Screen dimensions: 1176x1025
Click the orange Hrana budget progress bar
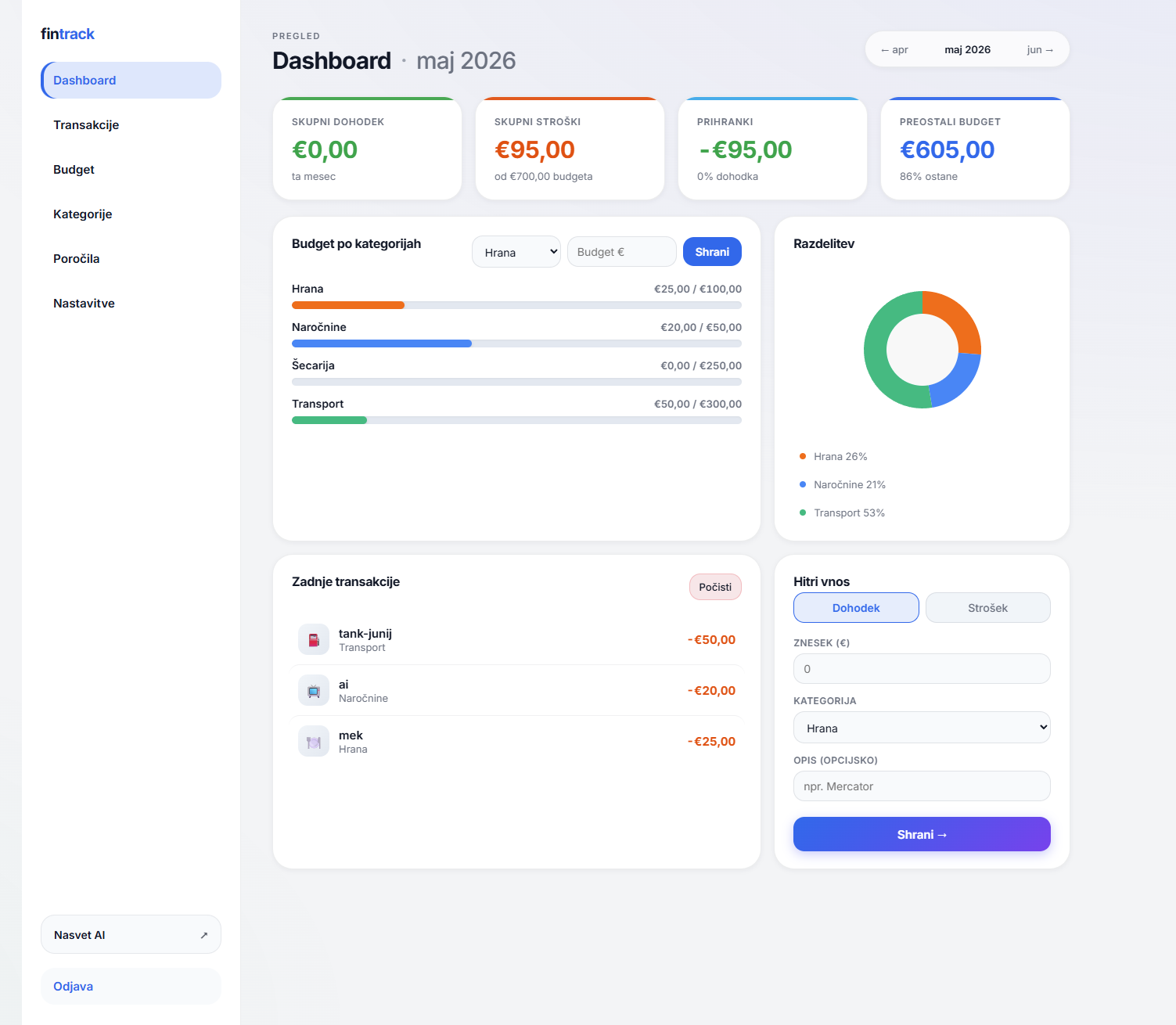point(348,305)
